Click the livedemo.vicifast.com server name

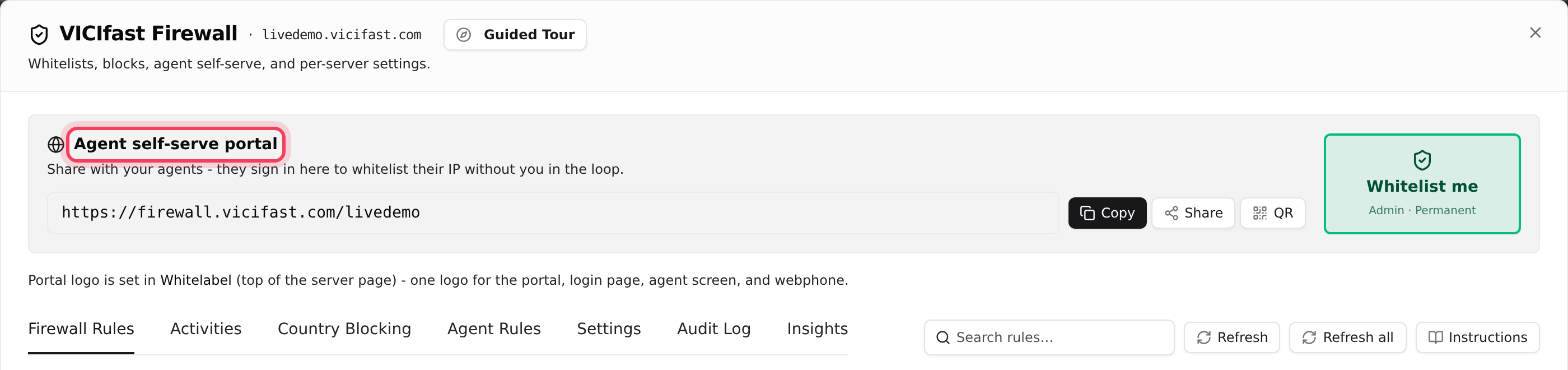[342, 35]
